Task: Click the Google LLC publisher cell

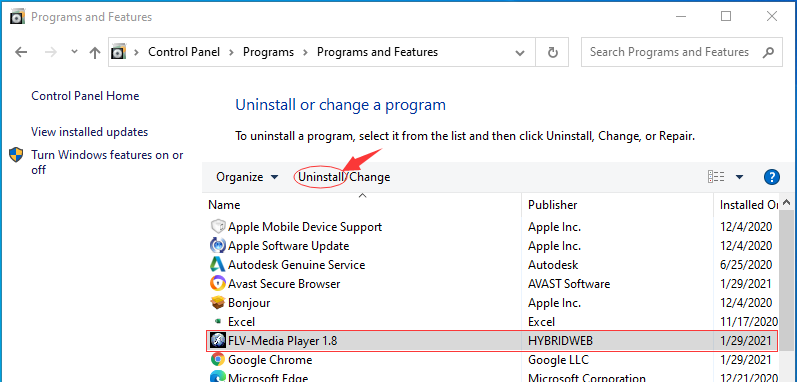Action: 559,360
